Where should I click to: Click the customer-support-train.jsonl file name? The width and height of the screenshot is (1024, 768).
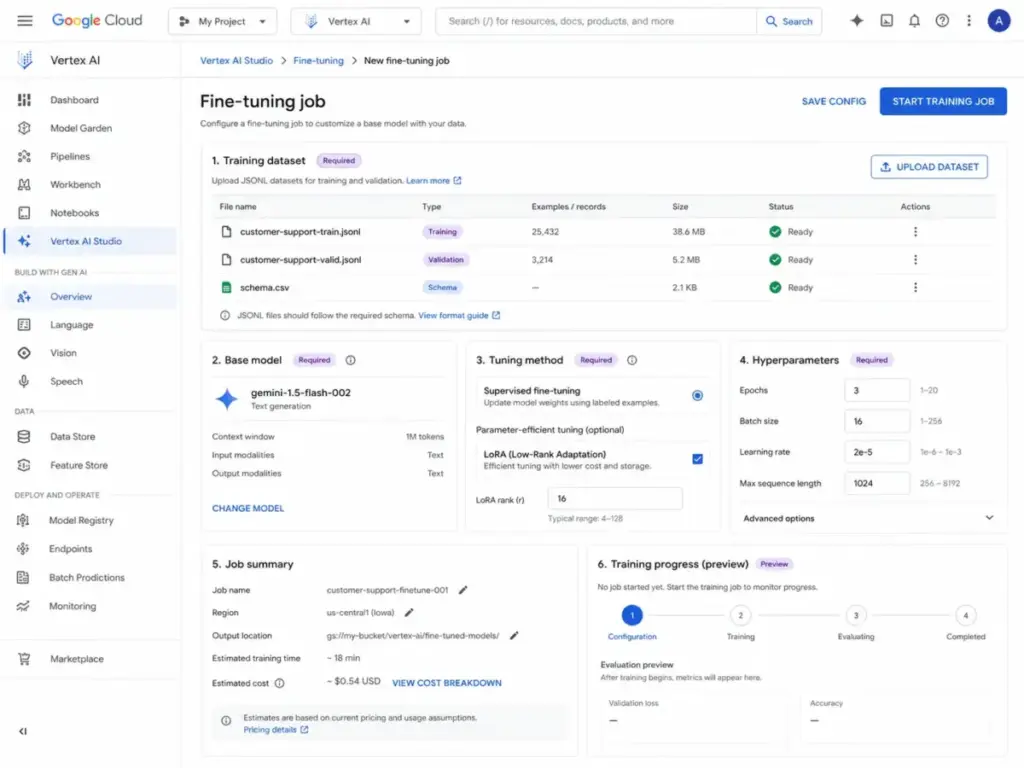300,231
